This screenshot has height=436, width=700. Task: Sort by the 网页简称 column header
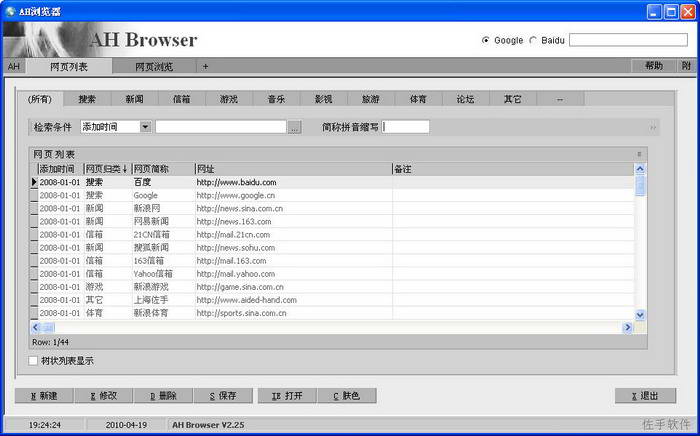tap(164, 169)
